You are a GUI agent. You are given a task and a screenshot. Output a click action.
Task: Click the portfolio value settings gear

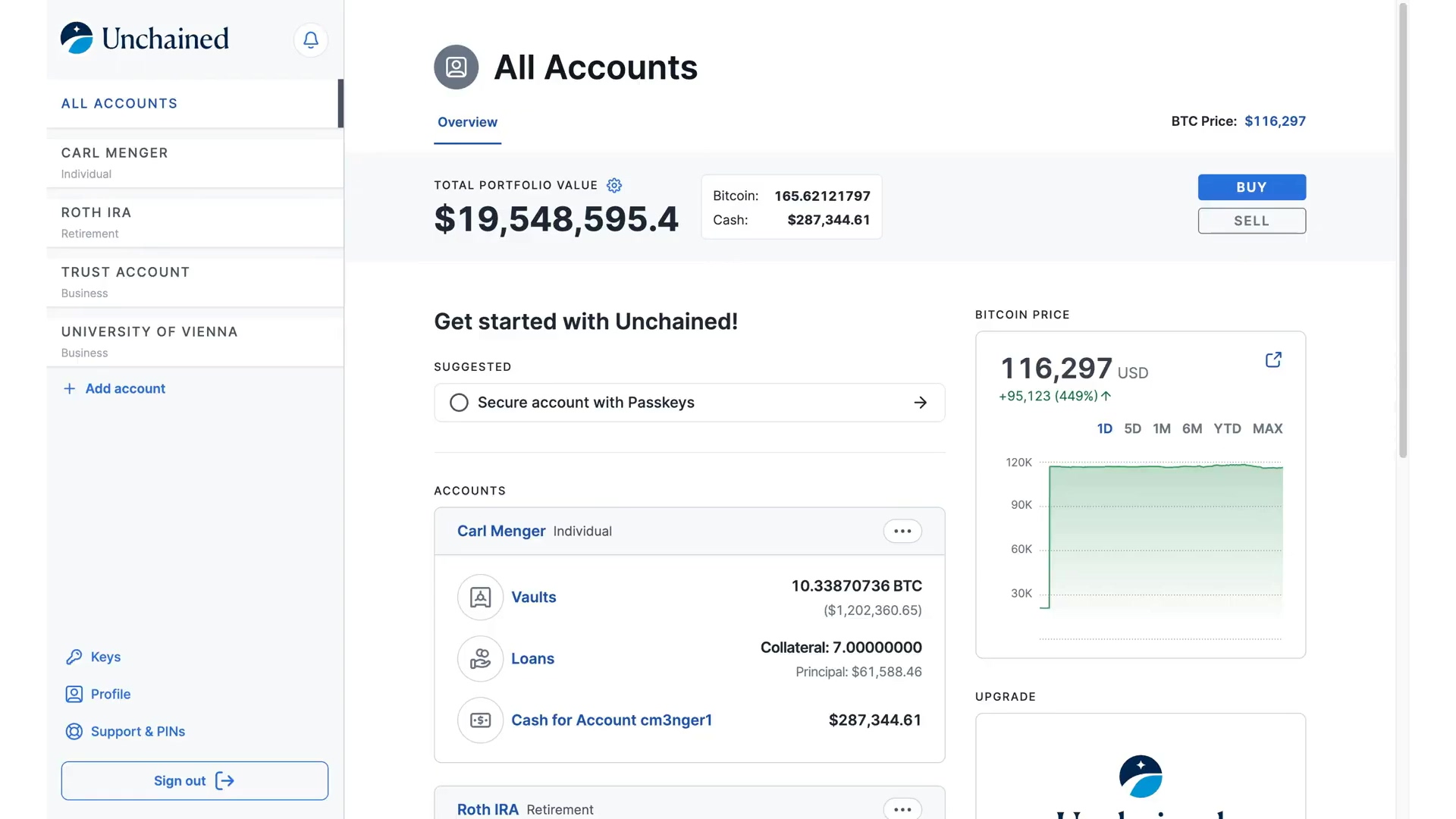[614, 185]
